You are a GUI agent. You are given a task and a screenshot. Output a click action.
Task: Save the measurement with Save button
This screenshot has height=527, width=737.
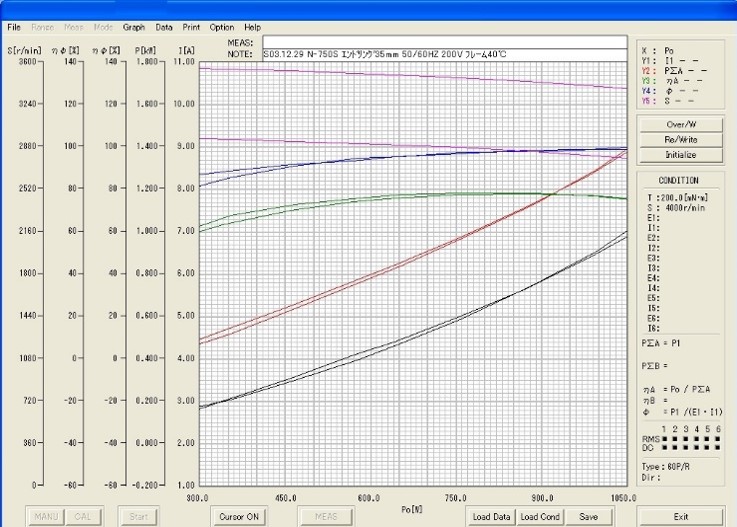click(x=588, y=516)
